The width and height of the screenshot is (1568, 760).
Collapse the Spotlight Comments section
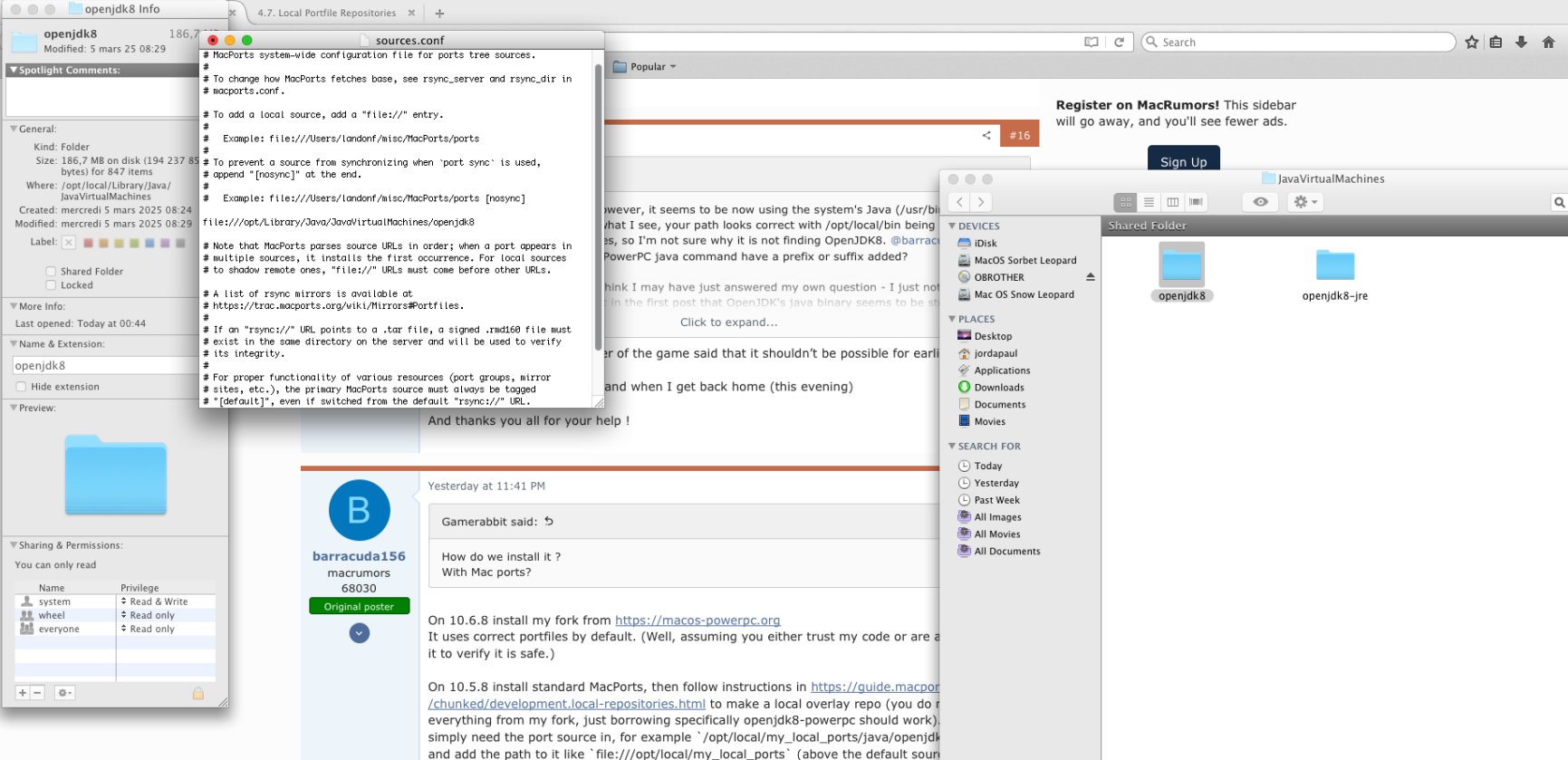point(13,70)
